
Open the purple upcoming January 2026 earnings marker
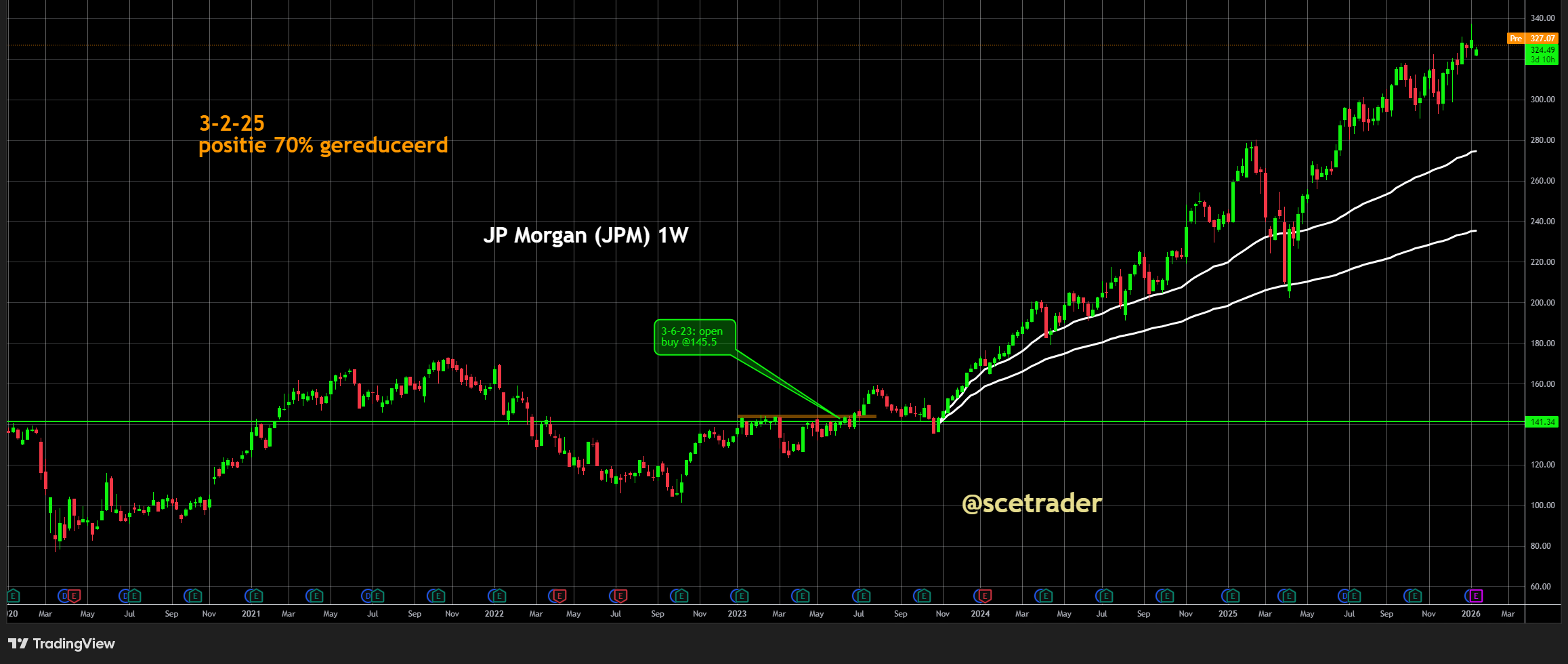pos(1476,596)
